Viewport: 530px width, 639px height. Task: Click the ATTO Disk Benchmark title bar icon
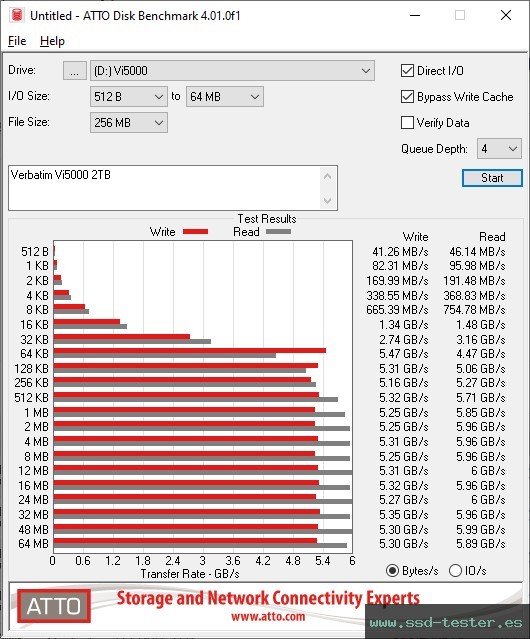(17, 15)
